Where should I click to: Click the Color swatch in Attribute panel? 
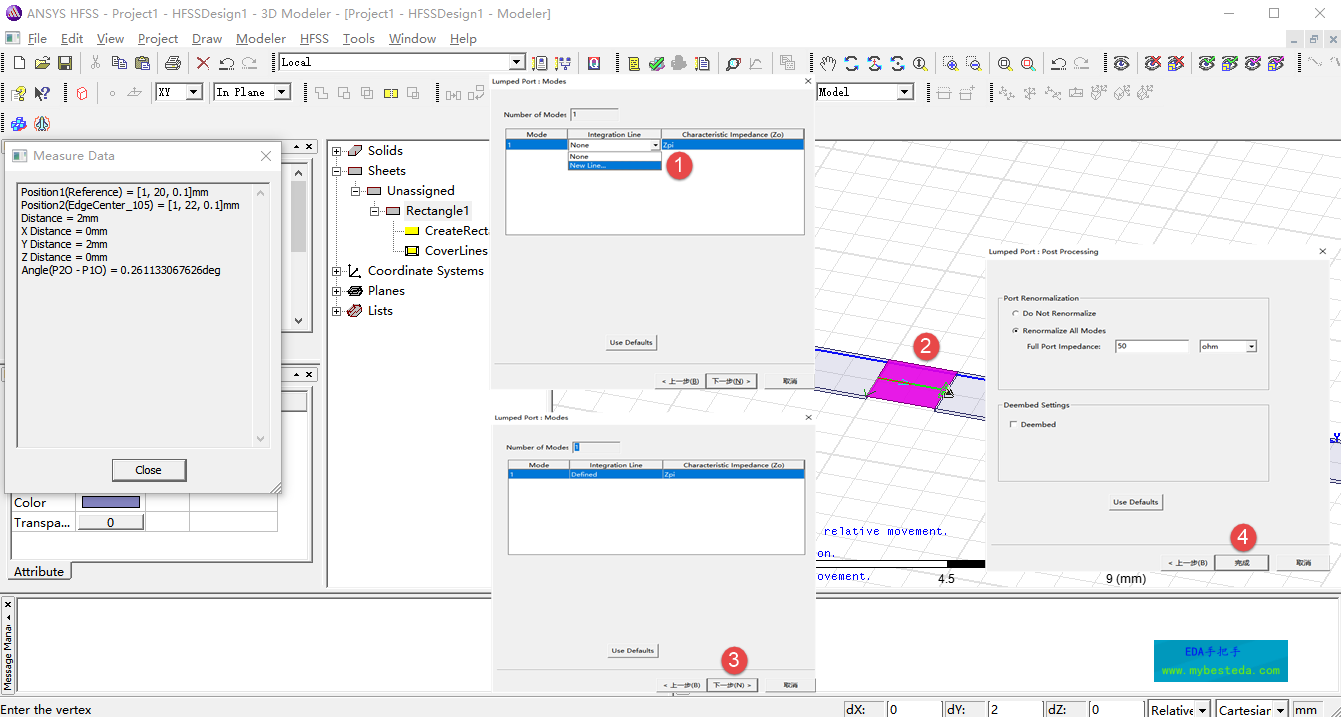[110, 502]
